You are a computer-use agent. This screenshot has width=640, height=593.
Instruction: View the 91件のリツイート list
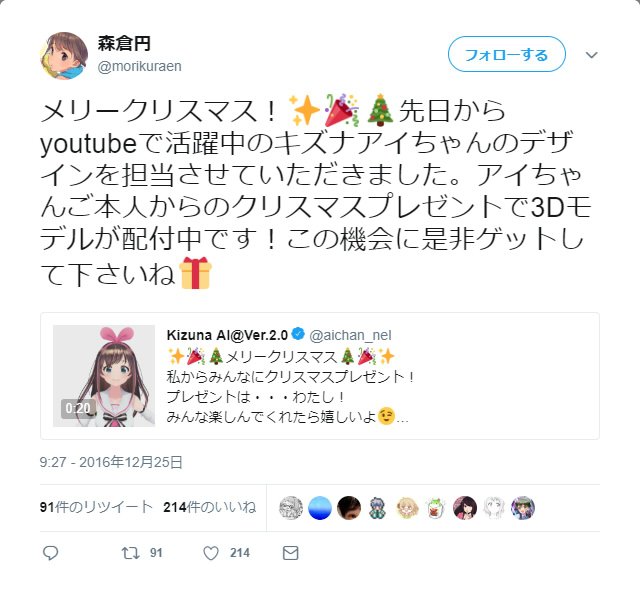(x=96, y=507)
